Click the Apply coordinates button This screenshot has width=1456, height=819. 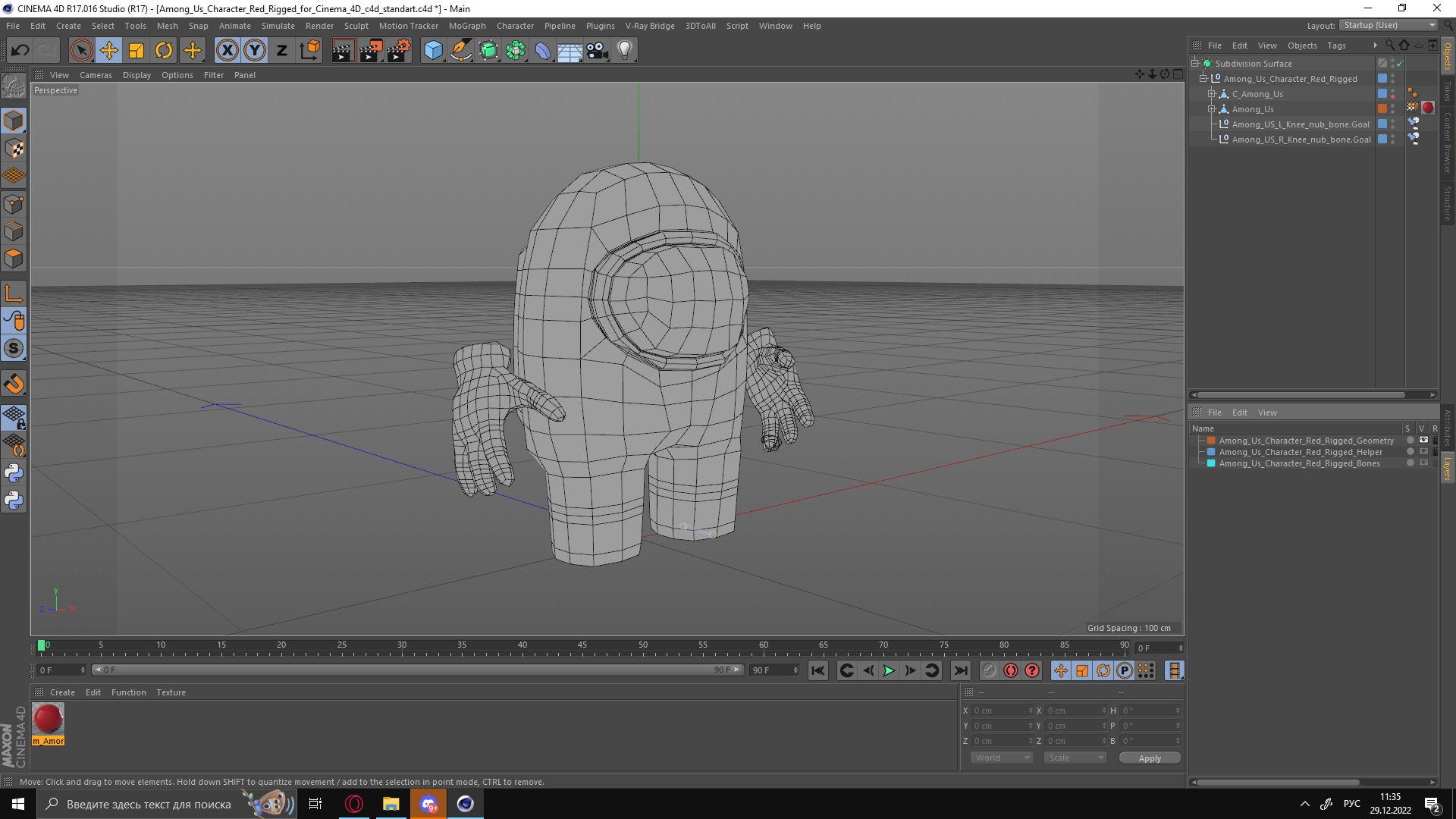[x=1149, y=758]
